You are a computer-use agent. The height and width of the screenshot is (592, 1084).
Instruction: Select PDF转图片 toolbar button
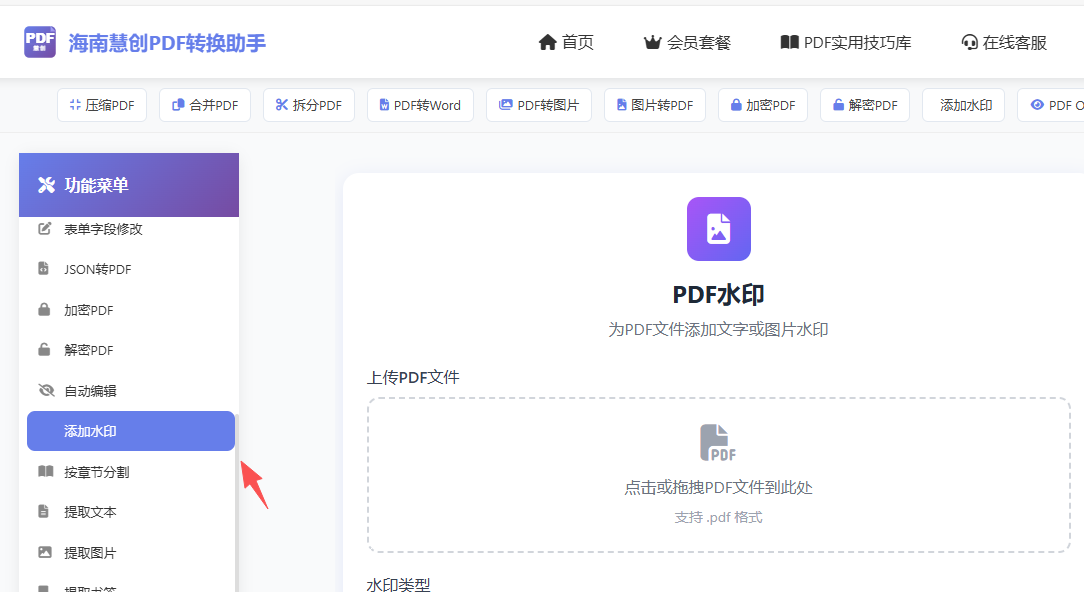tap(539, 105)
